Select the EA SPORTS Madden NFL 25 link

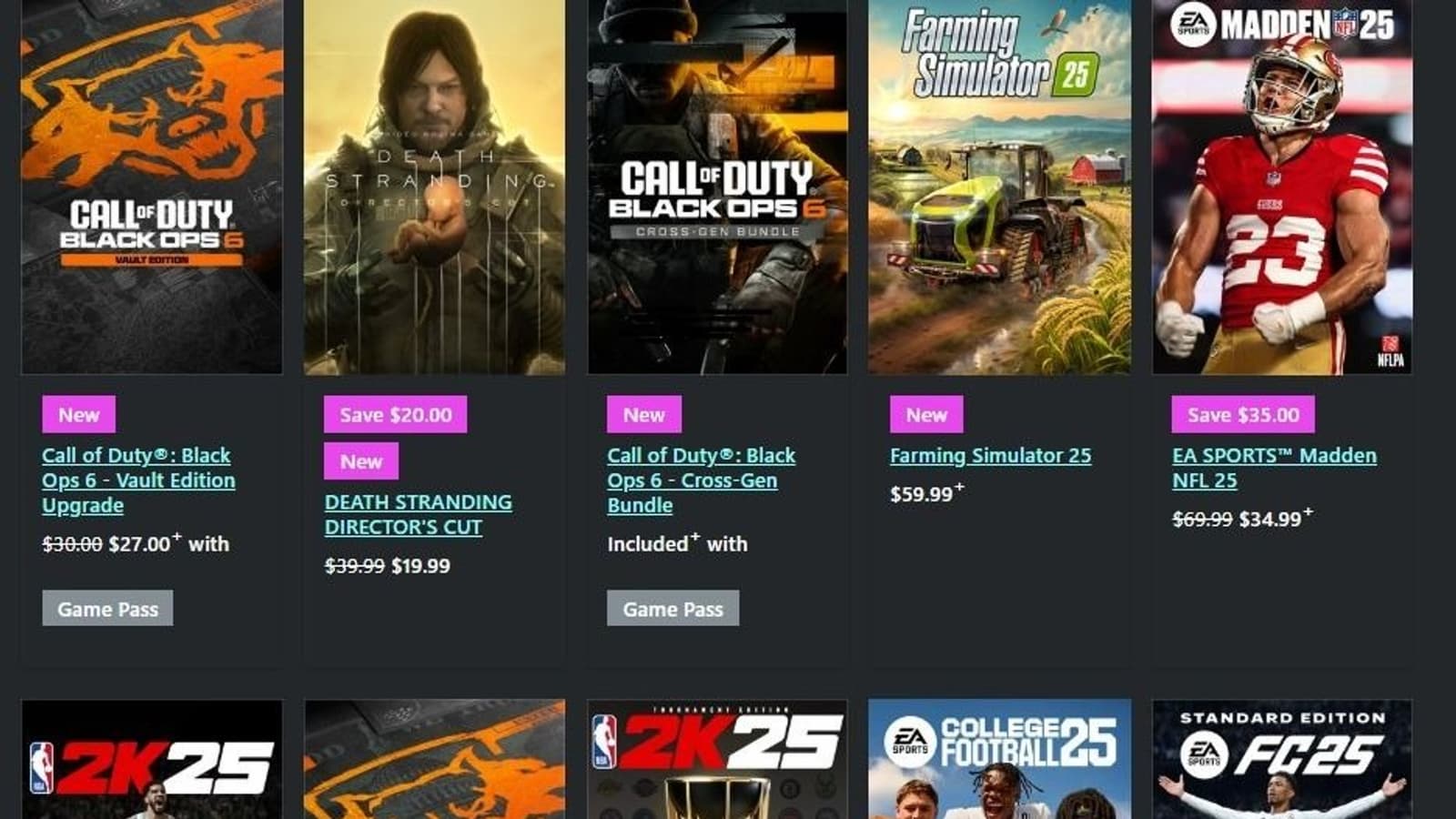1274,468
